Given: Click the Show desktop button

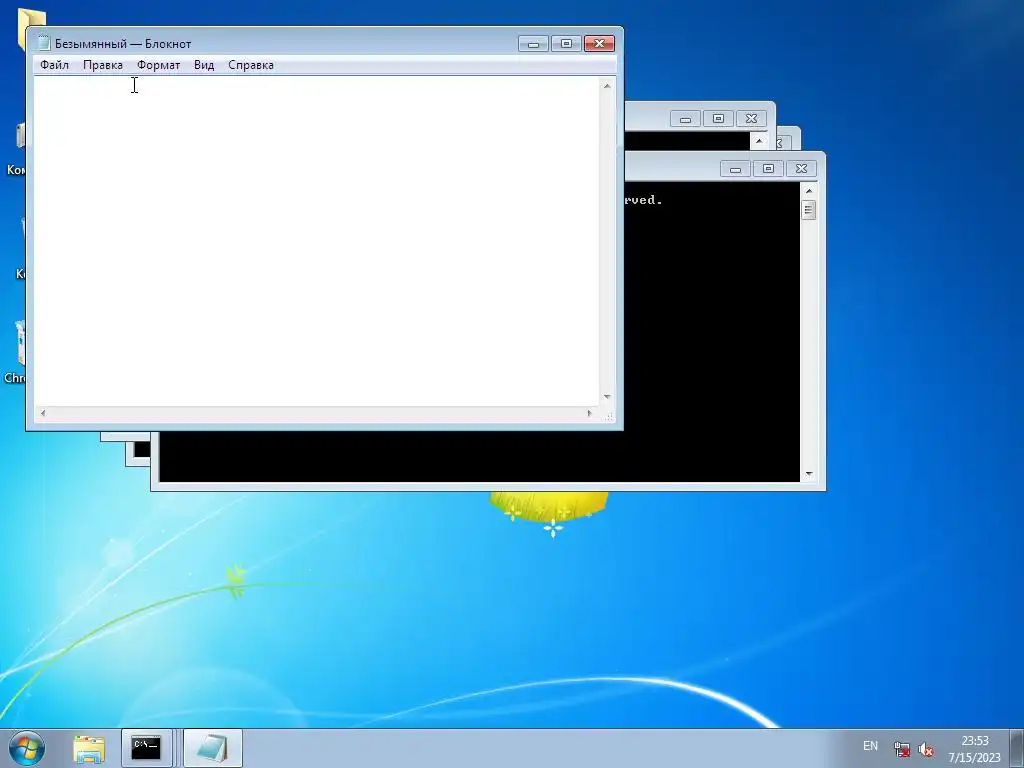Looking at the screenshot, I should (x=1017, y=748).
